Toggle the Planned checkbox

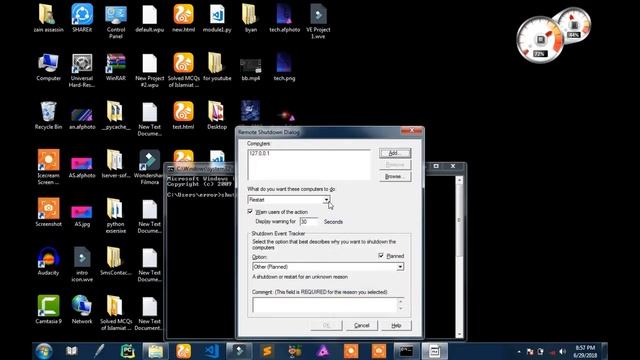click(381, 256)
